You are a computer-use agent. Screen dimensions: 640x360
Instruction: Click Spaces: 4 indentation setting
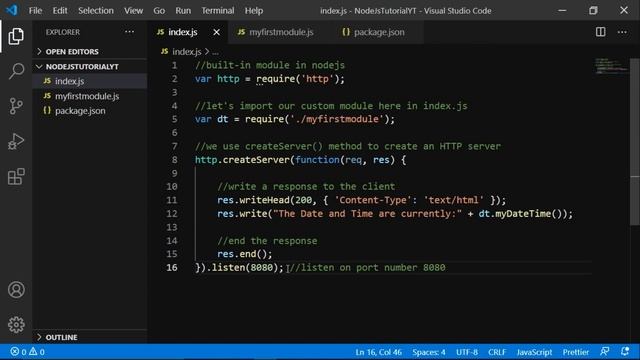[429, 351]
